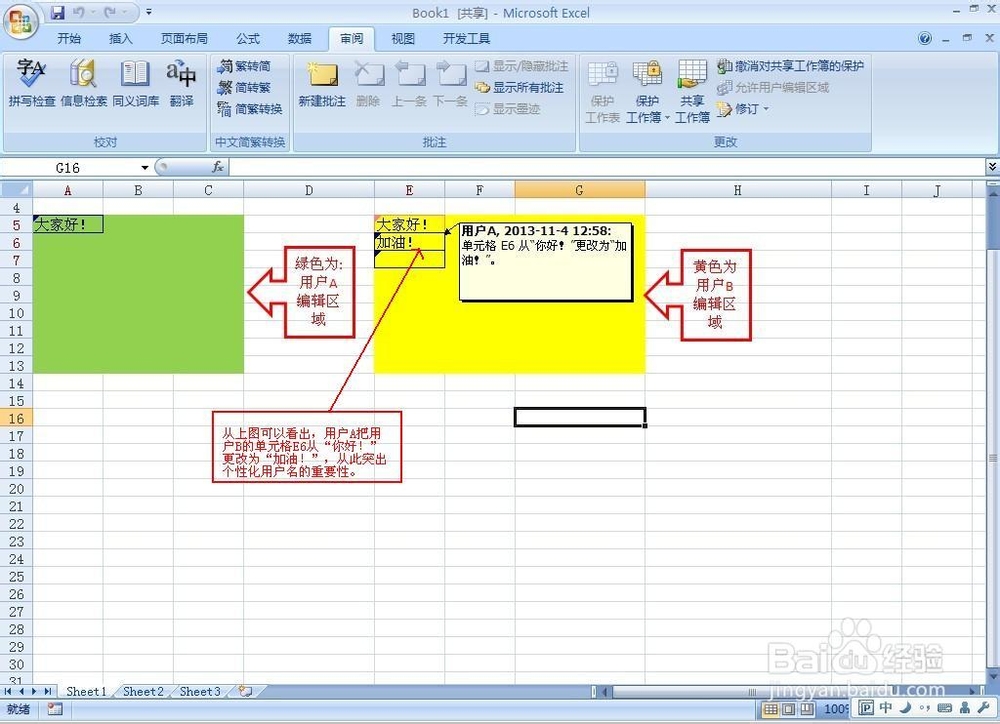Switch to the 视图 ribbon tab
This screenshot has height=724, width=1000.
[403, 39]
